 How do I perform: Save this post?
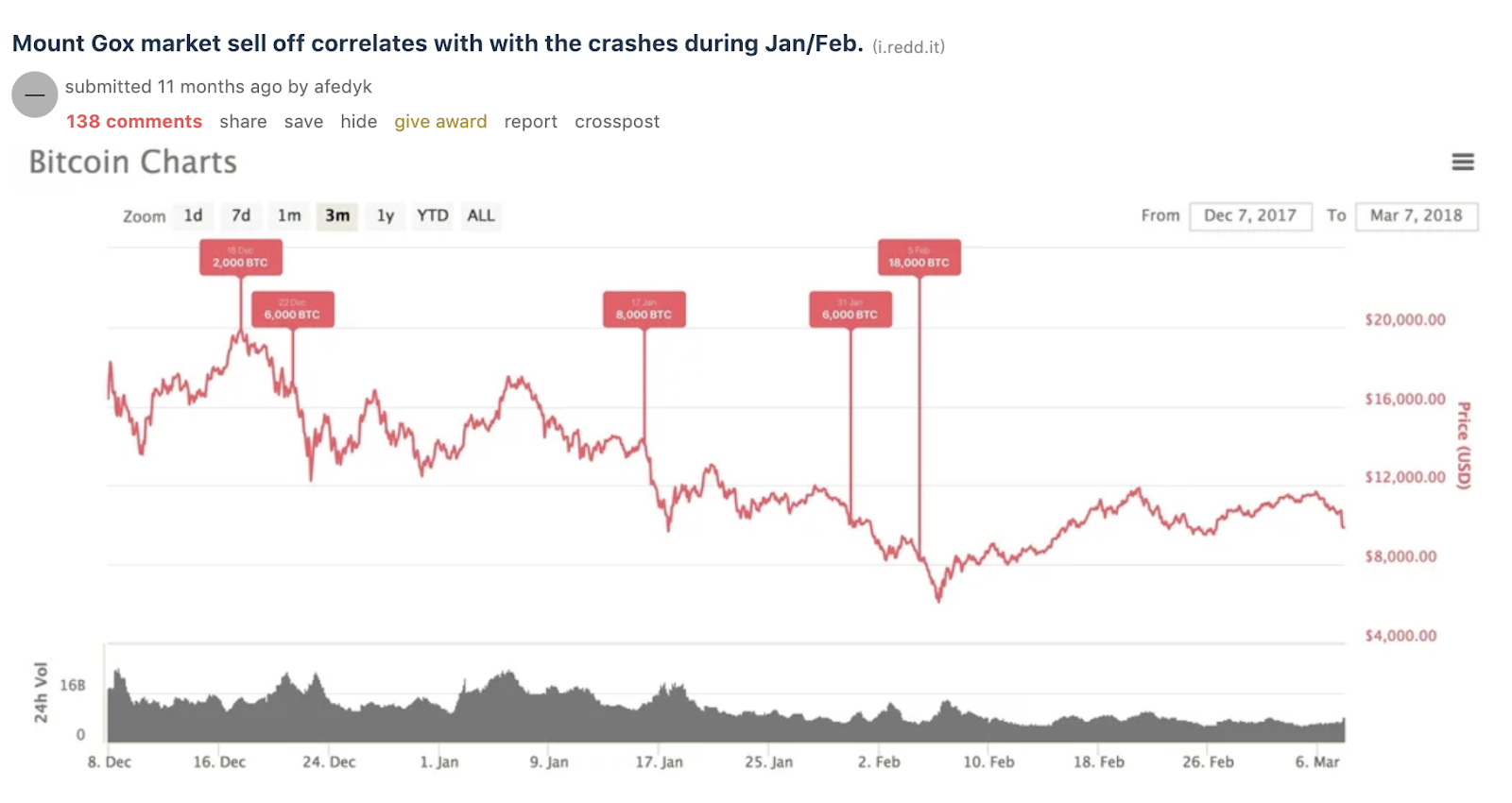tap(303, 122)
